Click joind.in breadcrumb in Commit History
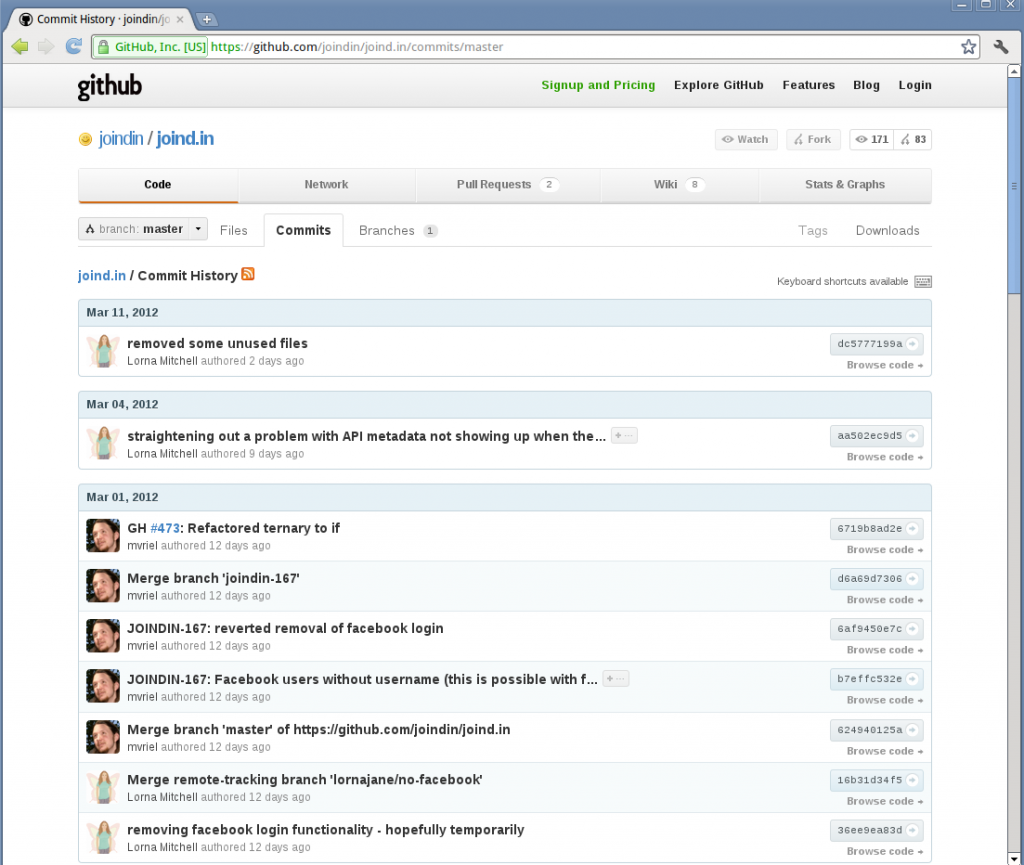Viewport: 1024px width, 865px height. point(102,275)
